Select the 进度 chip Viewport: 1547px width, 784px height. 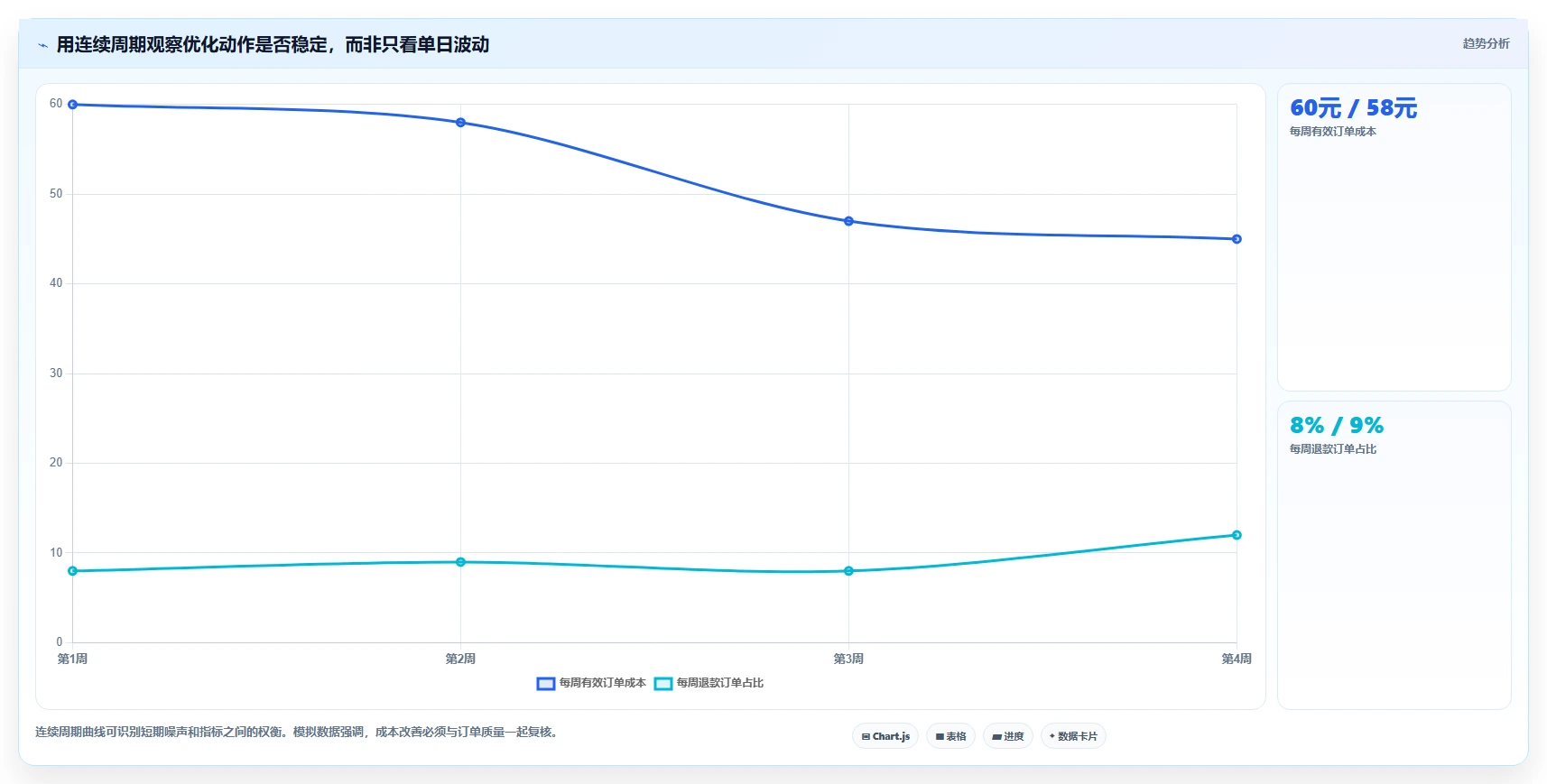pos(1007,736)
